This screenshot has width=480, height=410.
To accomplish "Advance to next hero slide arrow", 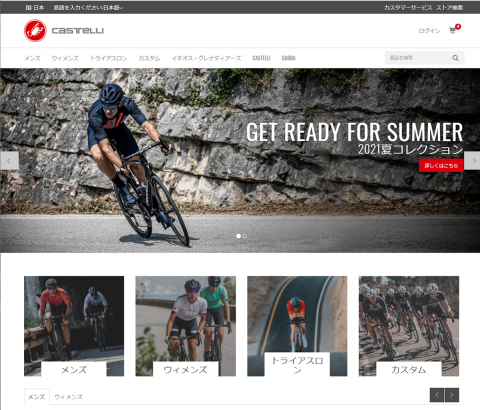I will click(472, 161).
